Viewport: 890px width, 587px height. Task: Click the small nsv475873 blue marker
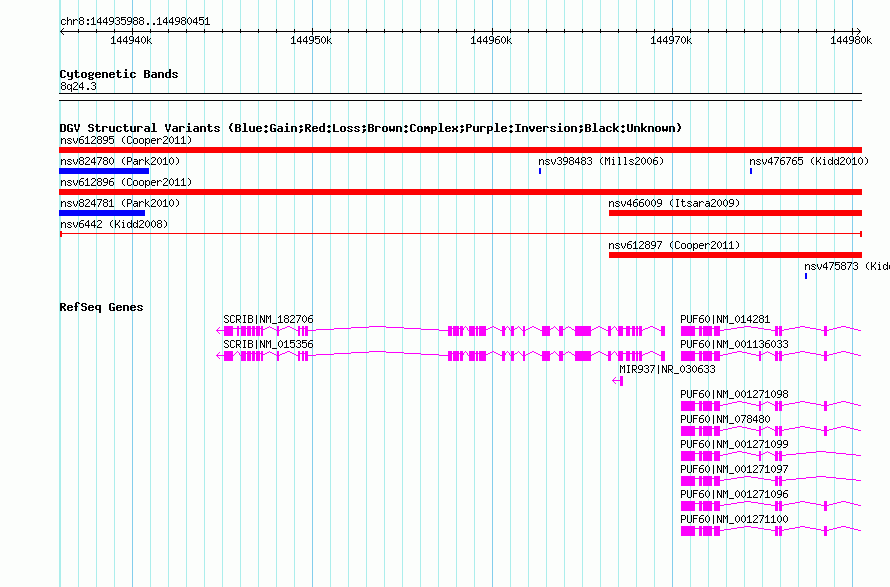[806, 276]
